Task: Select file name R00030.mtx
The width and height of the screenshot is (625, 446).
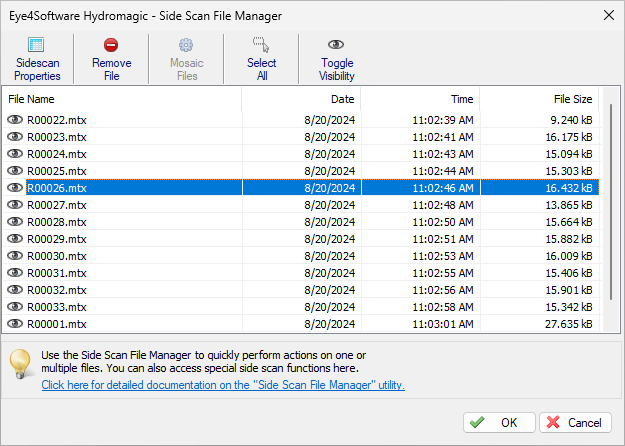Action: pos(57,256)
